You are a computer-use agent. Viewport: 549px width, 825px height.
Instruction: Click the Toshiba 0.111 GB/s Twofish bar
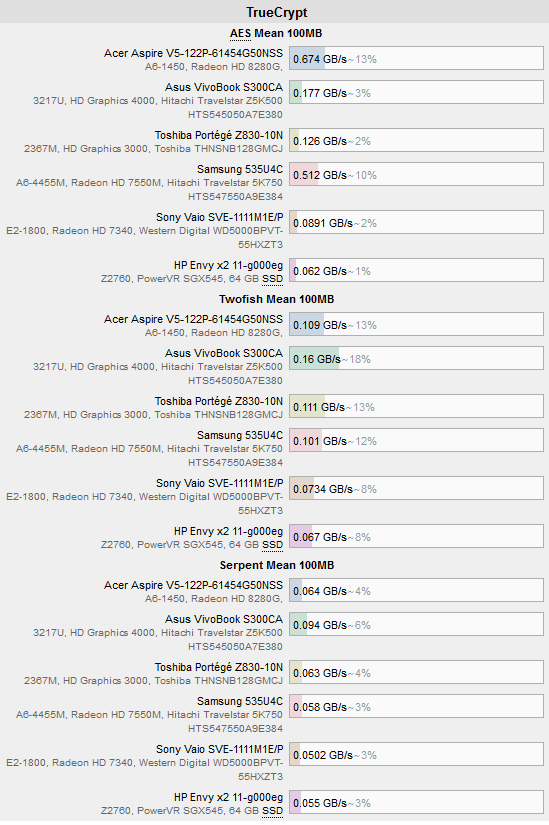pos(416,407)
